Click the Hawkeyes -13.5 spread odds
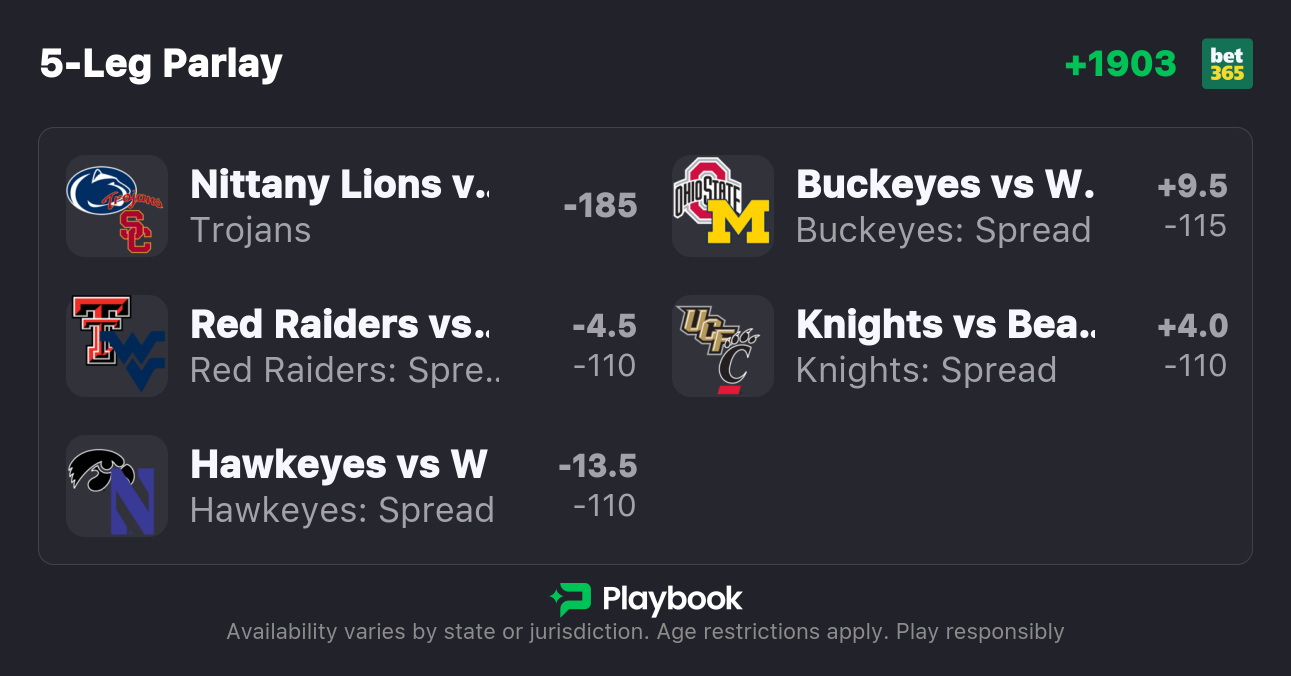This screenshot has height=676, width=1291. pyautogui.click(x=597, y=467)
